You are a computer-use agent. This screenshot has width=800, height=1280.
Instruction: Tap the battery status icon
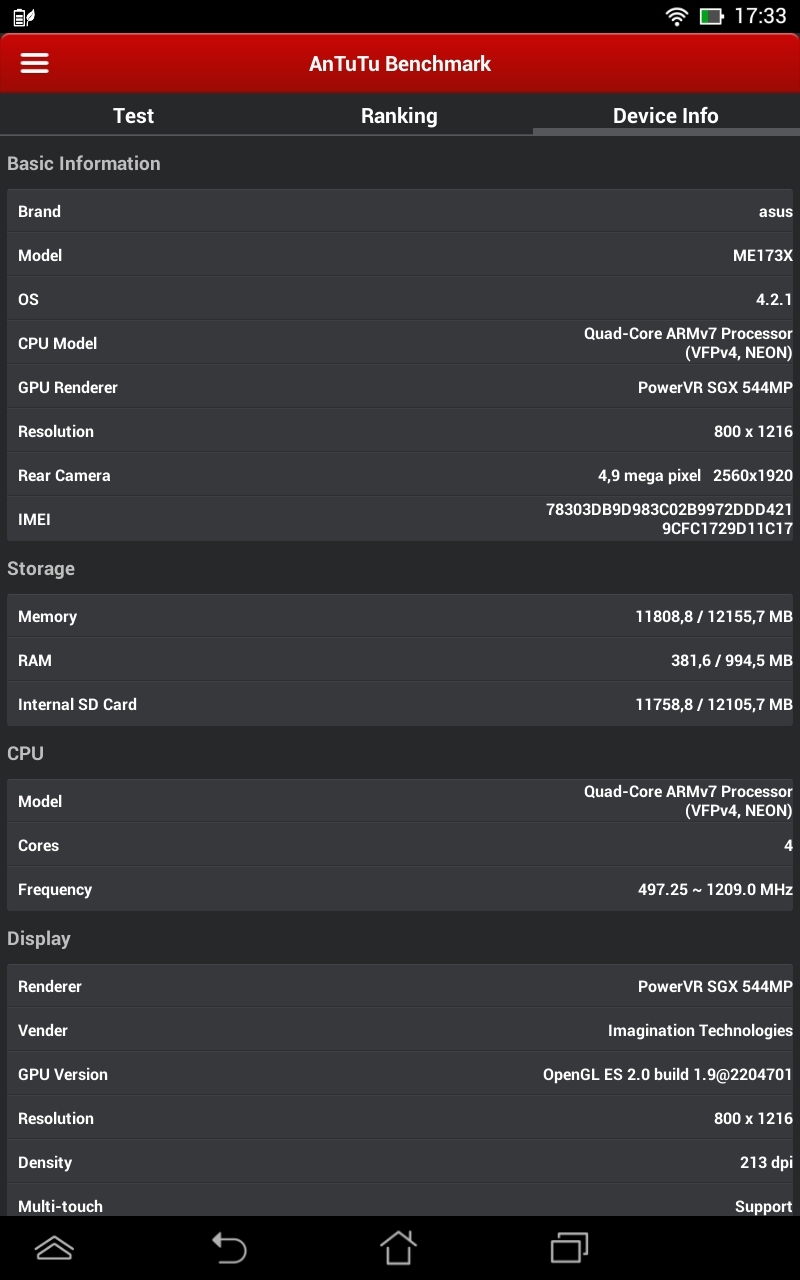pyautogui.click(x=712, y=16)
